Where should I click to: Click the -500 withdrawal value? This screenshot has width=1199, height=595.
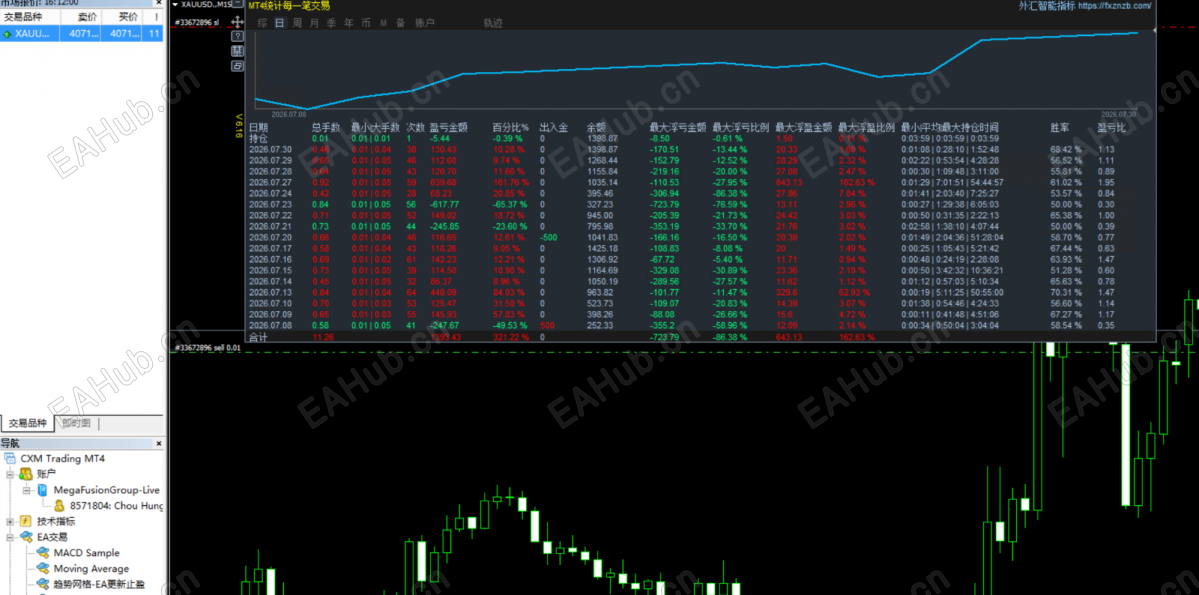pyautogui.click(x=548, y=237)
